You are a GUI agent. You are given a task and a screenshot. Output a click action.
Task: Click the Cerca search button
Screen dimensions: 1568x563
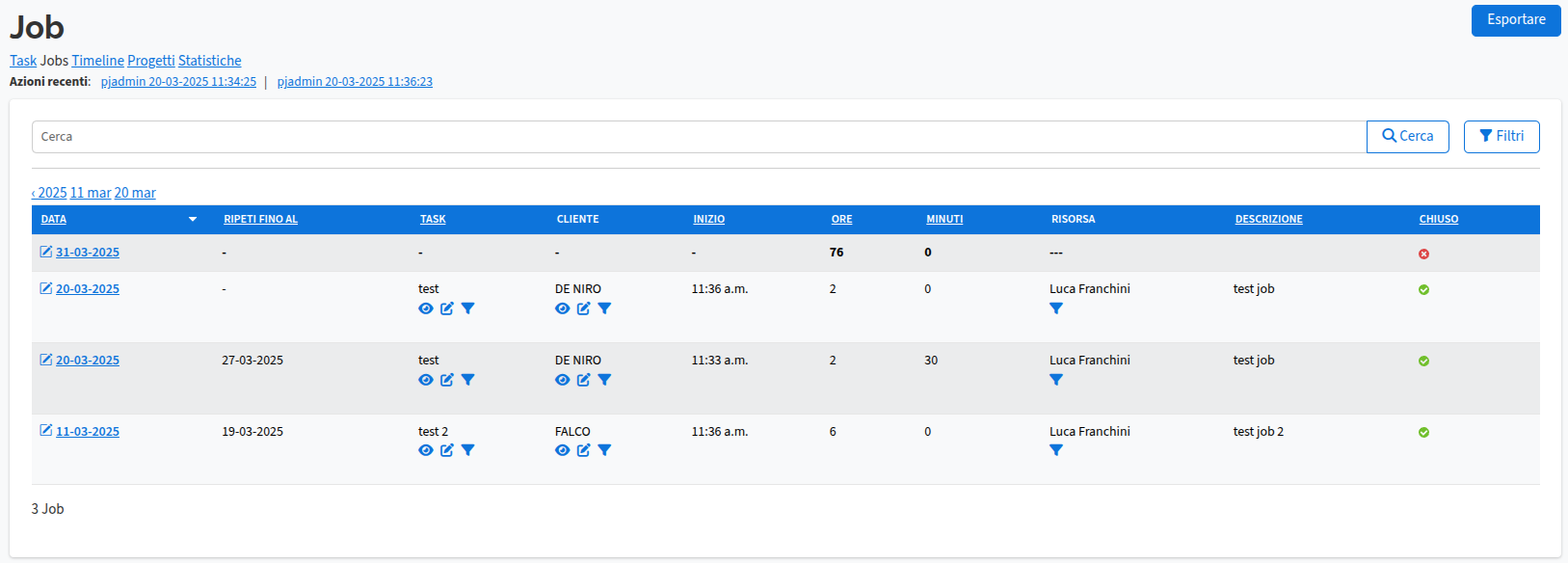(1407, 137)
